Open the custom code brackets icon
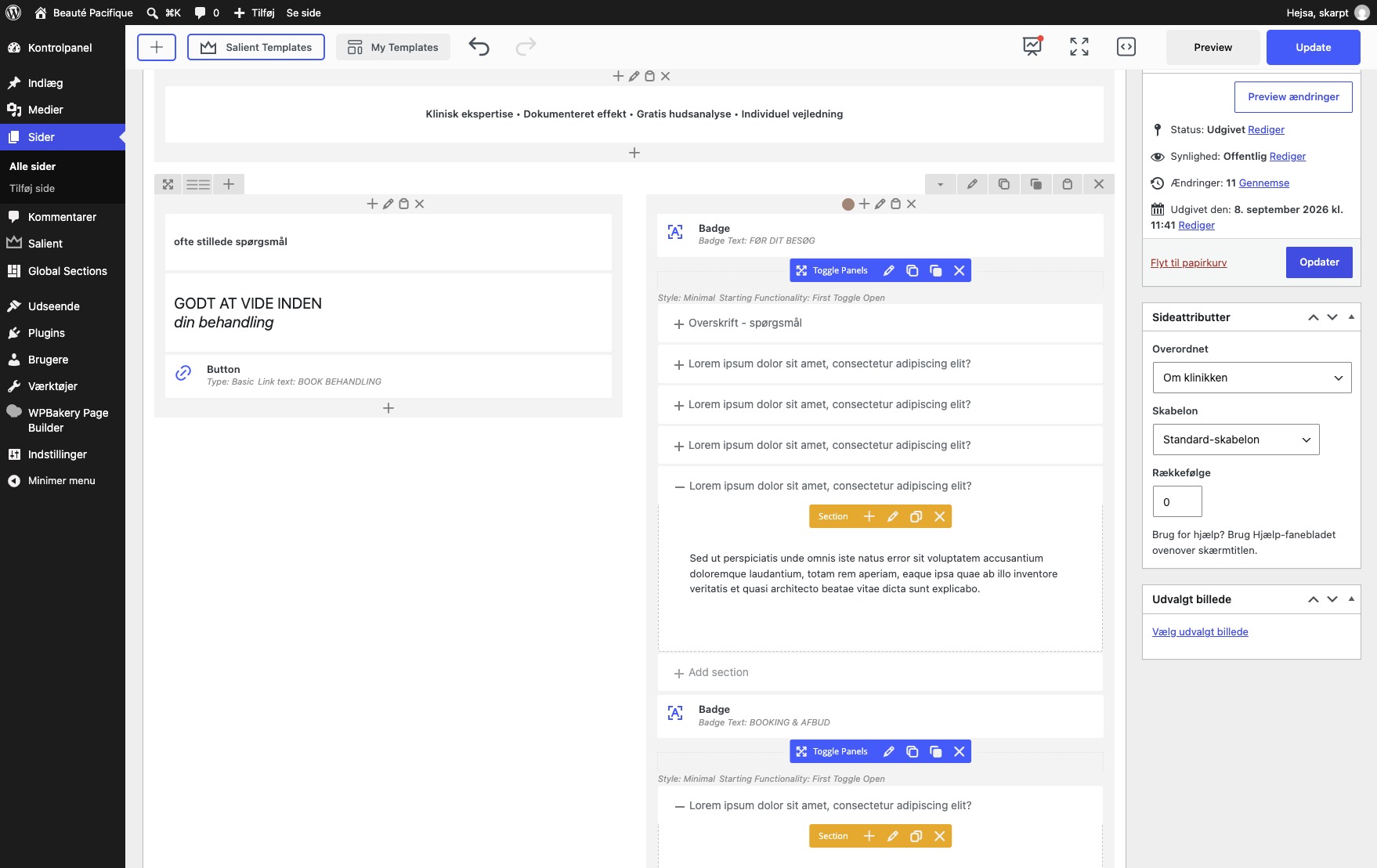The height and width of the screenshot is (868, 1377). (x=1126, y=47)
